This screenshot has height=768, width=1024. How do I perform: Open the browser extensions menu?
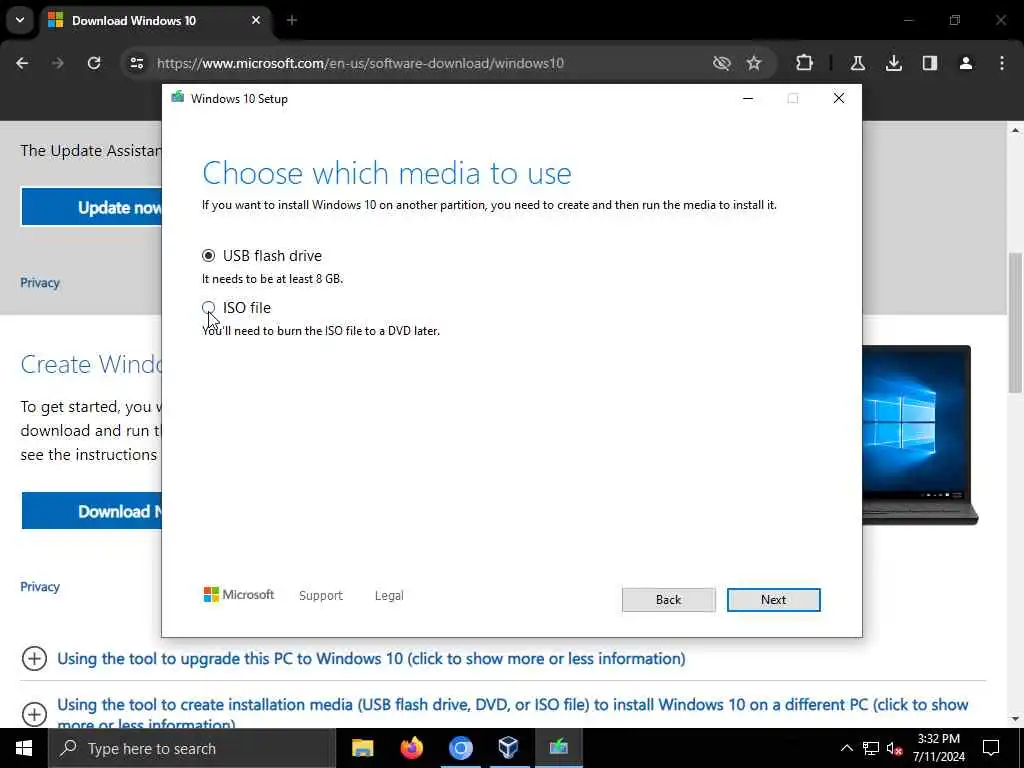(805, 63)
